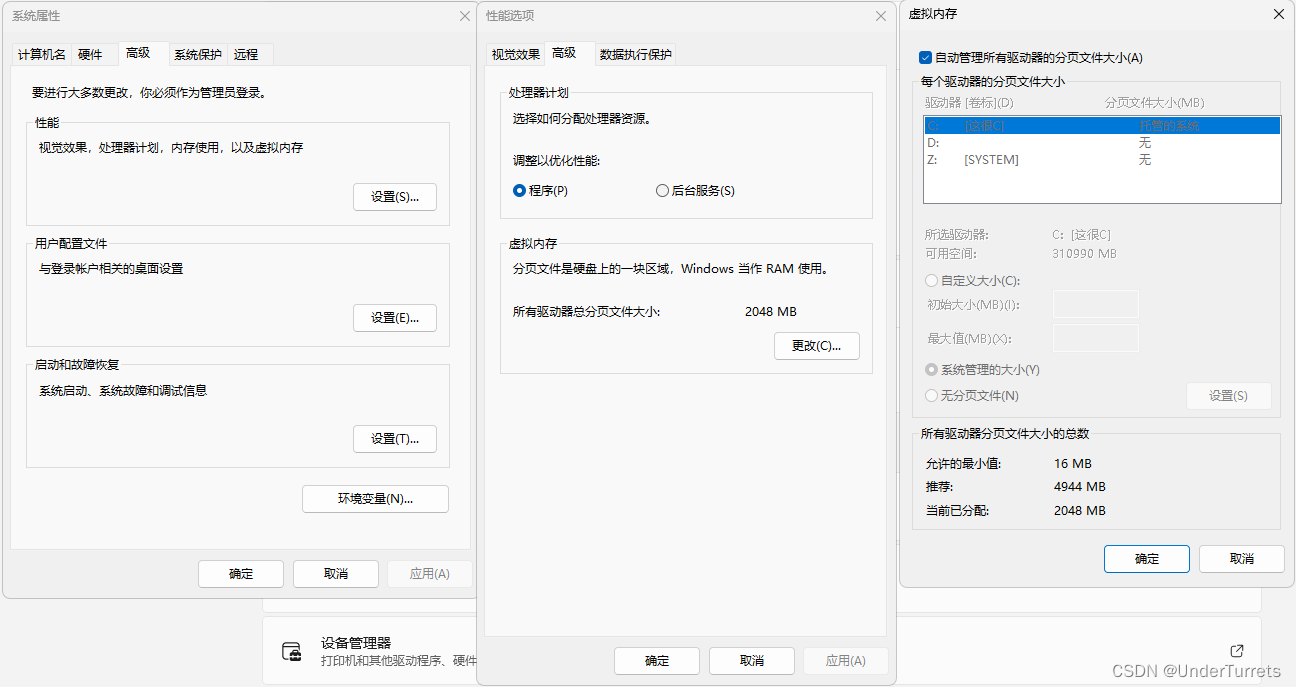The width and height of the screenshot is (1296, 687).
Task: Click 设备管理器 title text
Action: click(356, 643)
